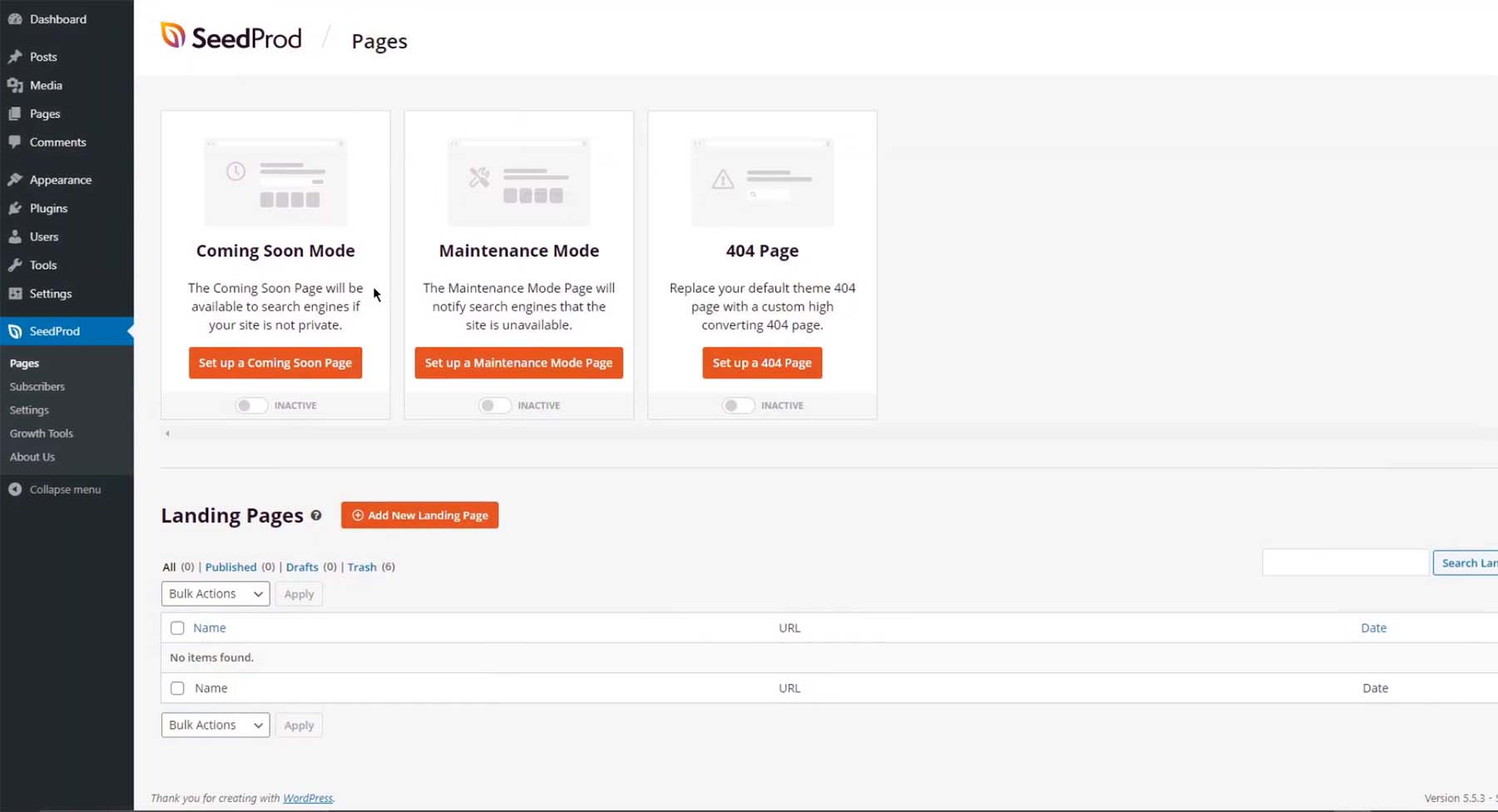Click the Appearance paintbrush icon
Viewport: 1498px width, 812px height.
(15, 180)
